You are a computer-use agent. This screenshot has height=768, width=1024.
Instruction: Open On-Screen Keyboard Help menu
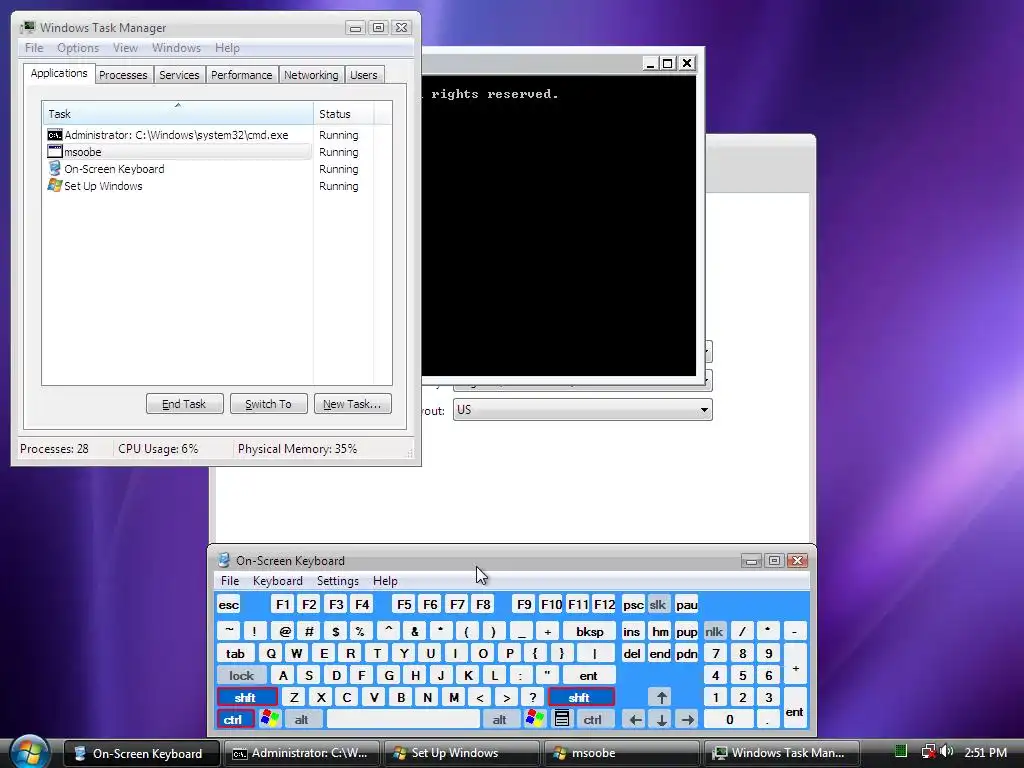click(x=385, y=581)
